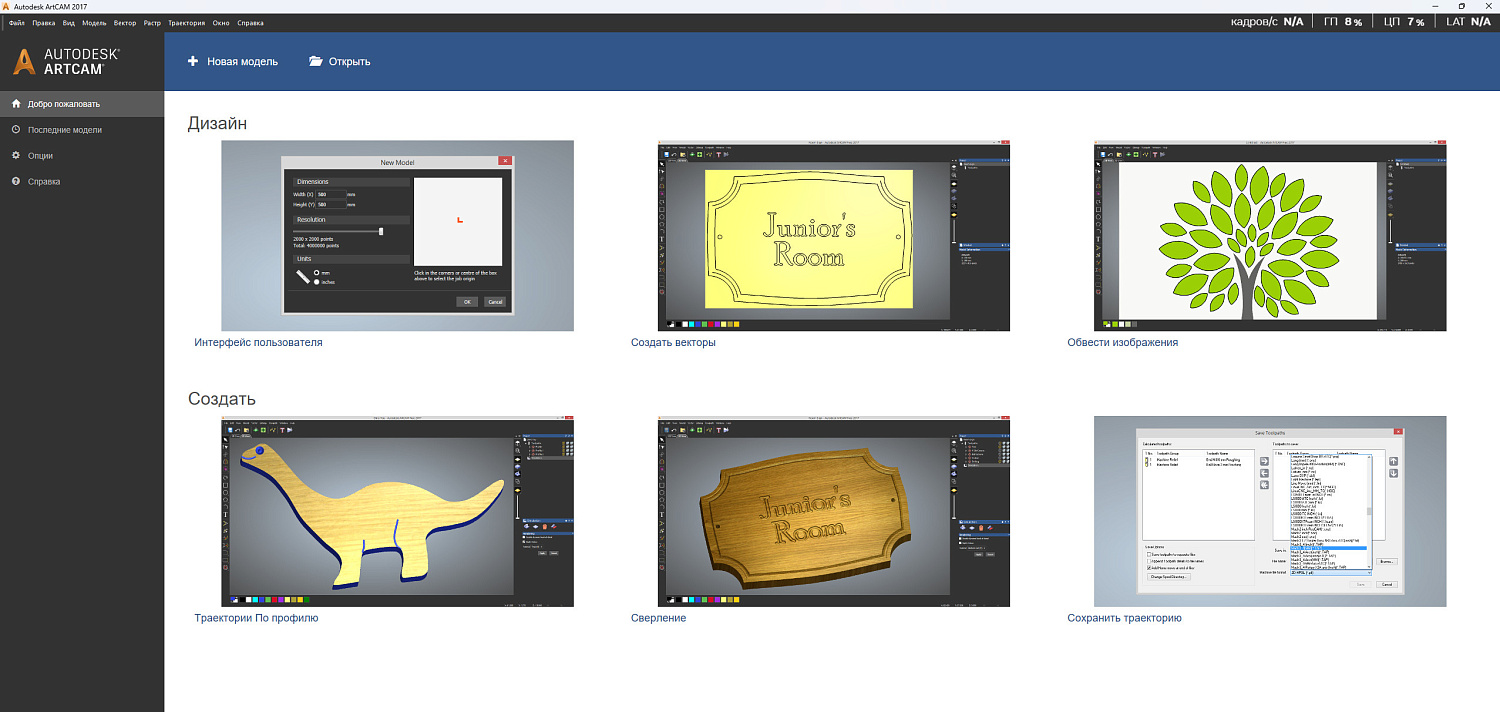Open the Сохранить траекторию link
Viewport: 1500px width, 712px height.
tap(1125, 619)
